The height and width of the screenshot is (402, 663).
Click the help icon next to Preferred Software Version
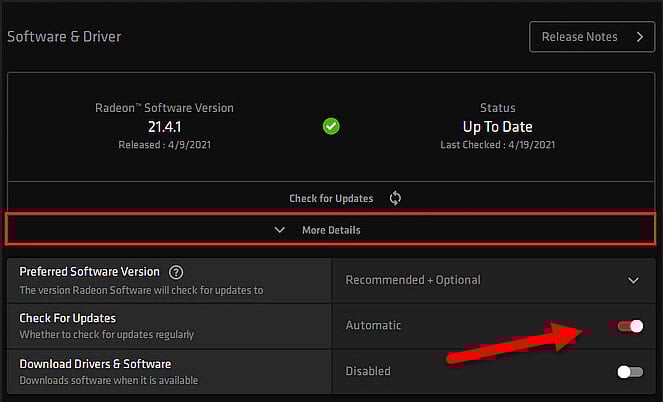(x=176, y=272)
